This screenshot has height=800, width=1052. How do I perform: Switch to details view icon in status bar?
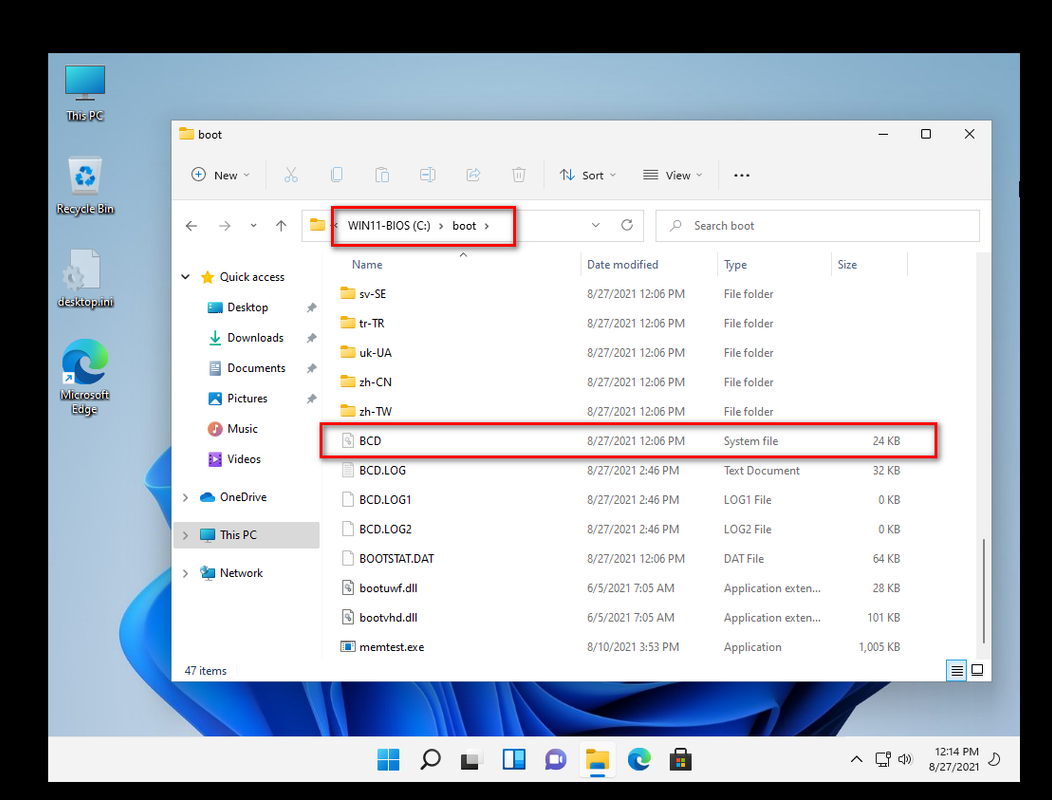point(957,670)
